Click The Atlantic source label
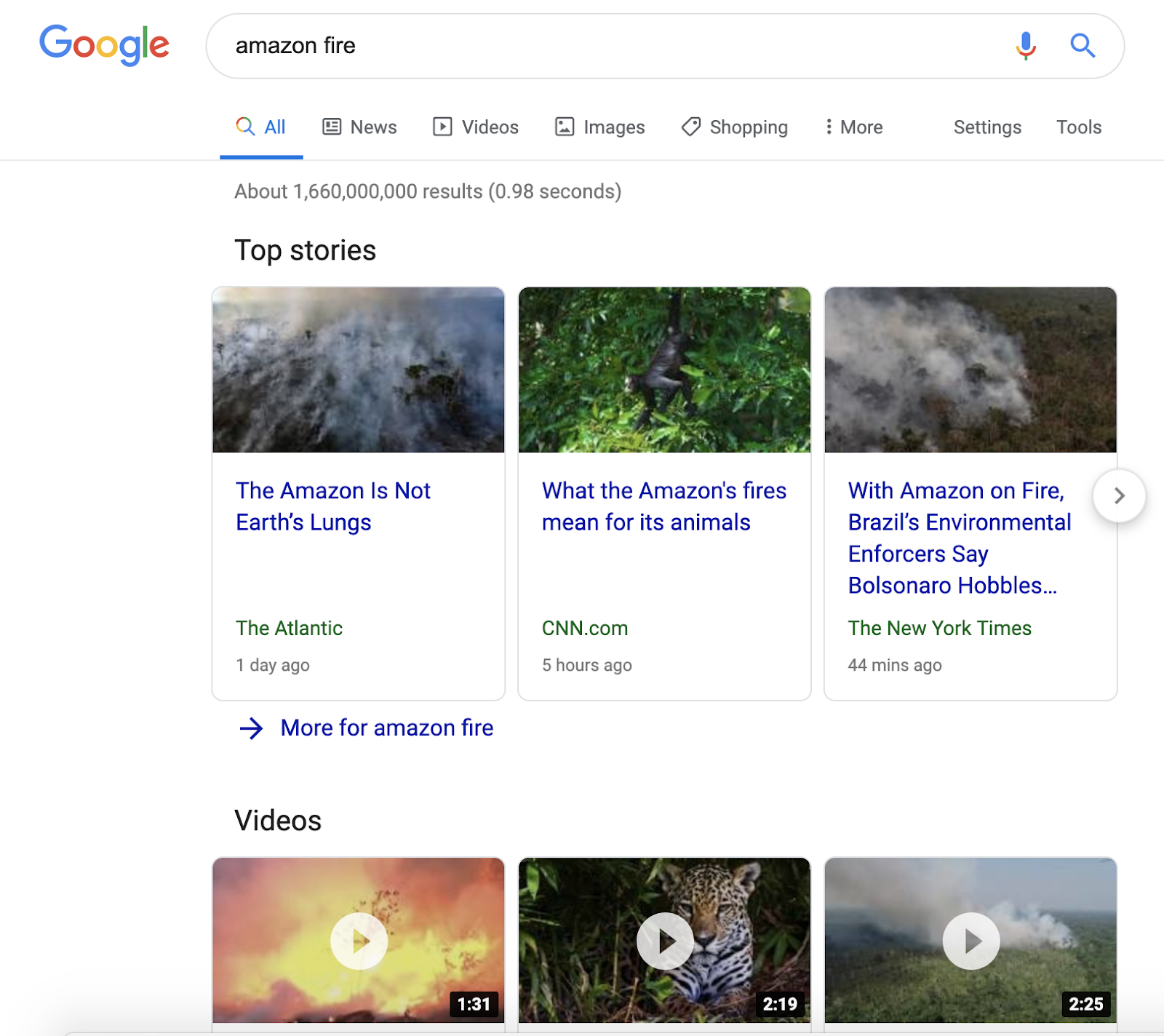This screenshot has width=1164, height=1036. (289, 628)
